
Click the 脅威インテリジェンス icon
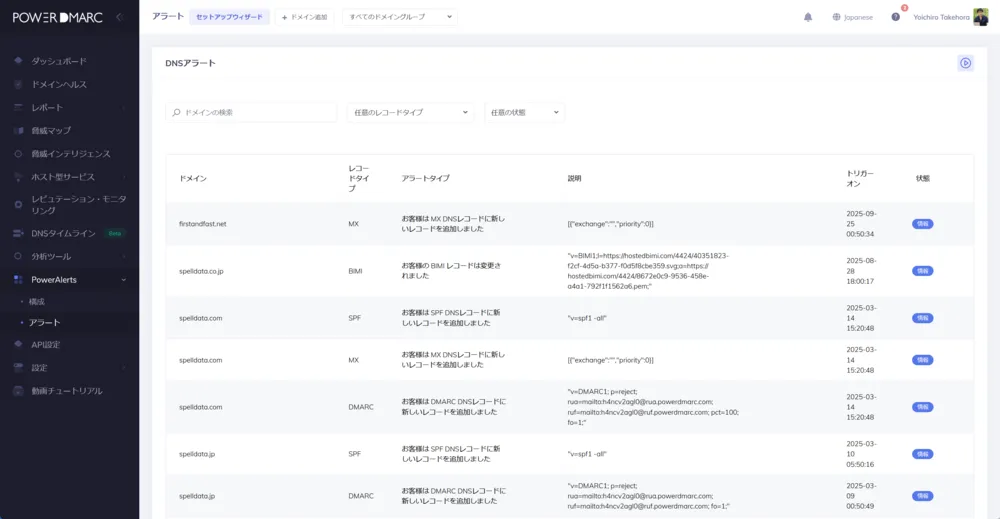click(x=18, y=154)
